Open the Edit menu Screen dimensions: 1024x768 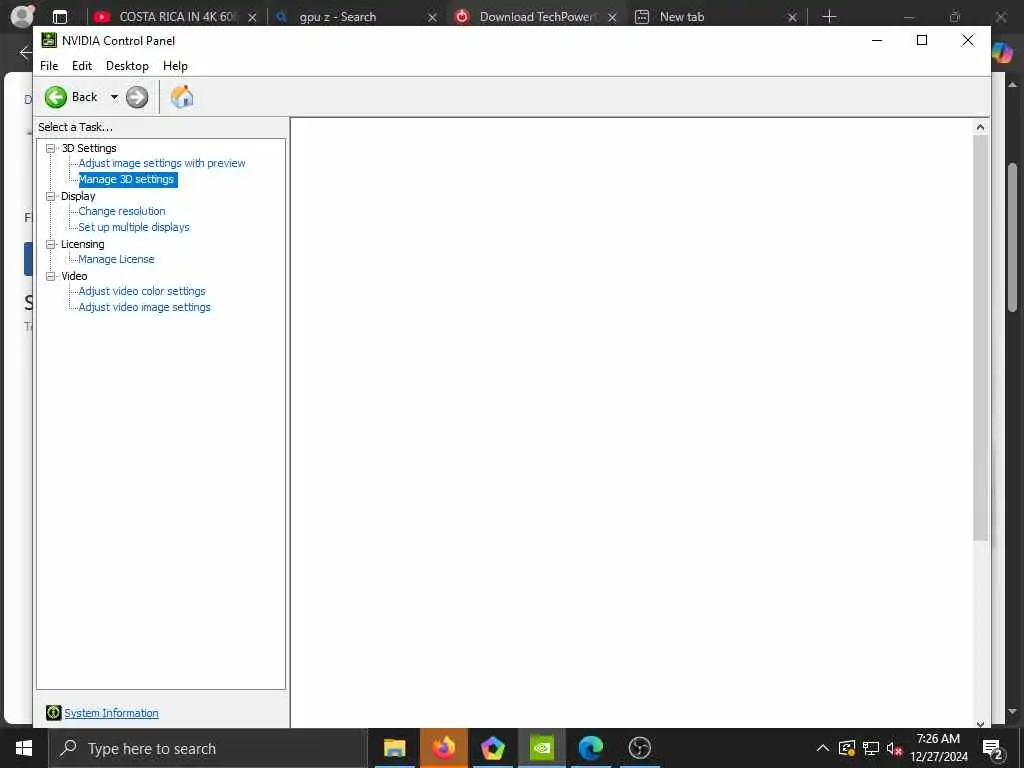[x=82, y=66]
